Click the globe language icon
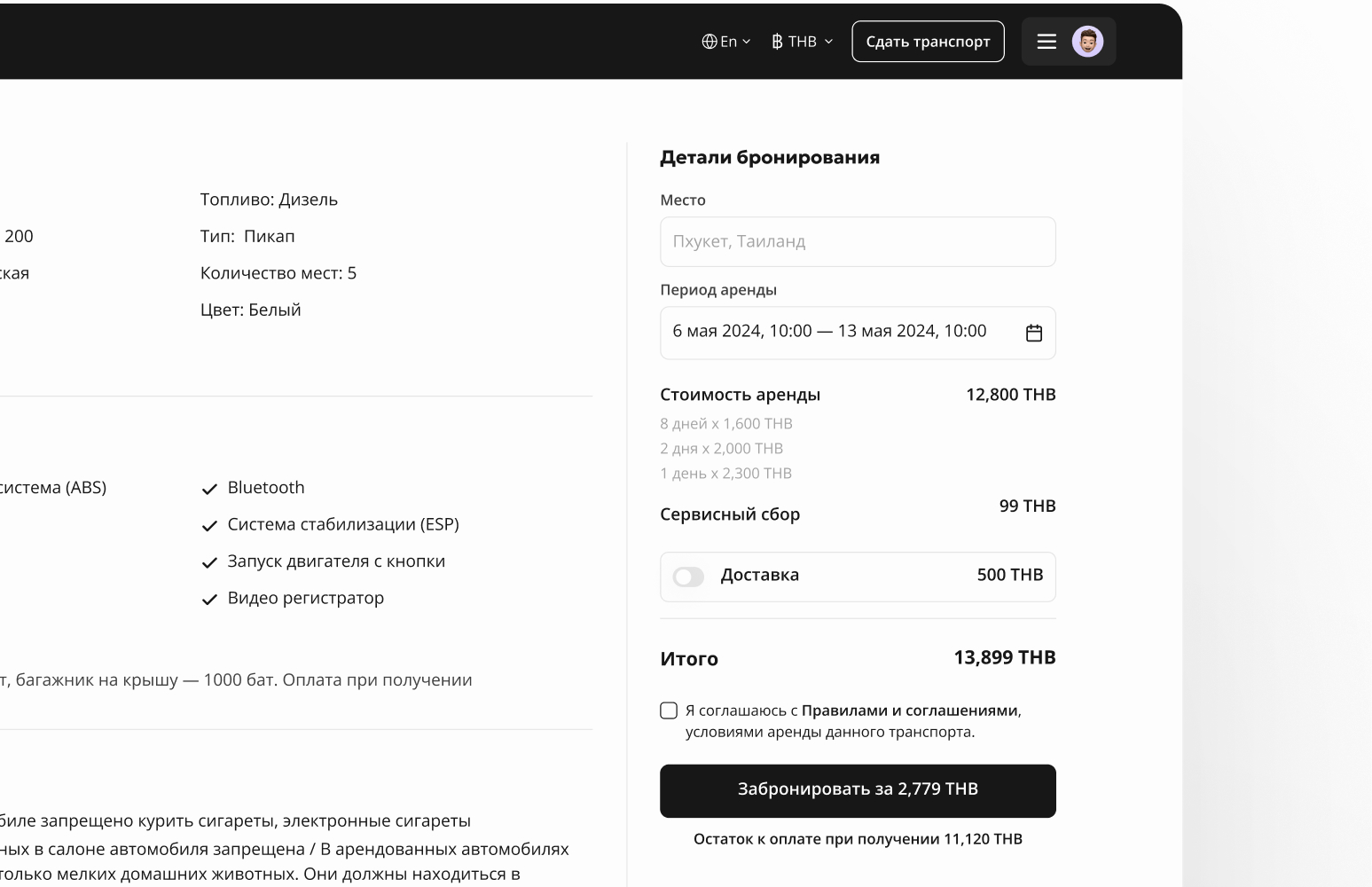The image size is (1372, 887). pos(709,42)
